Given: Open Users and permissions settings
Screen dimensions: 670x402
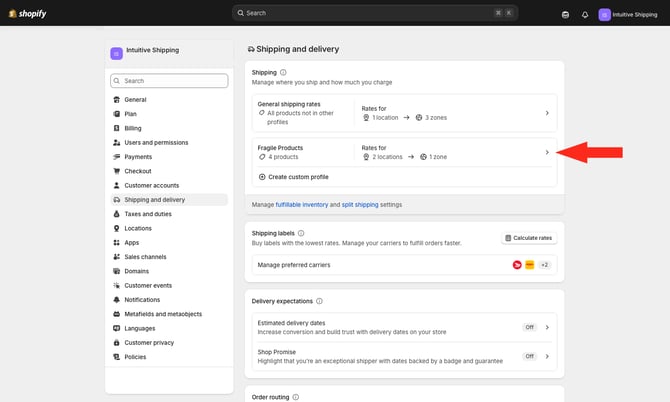Looking at the screenshot, I should 156,142.
